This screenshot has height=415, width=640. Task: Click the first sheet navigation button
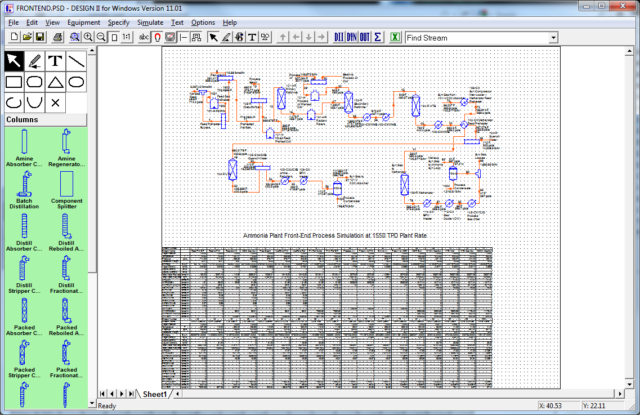102,394
